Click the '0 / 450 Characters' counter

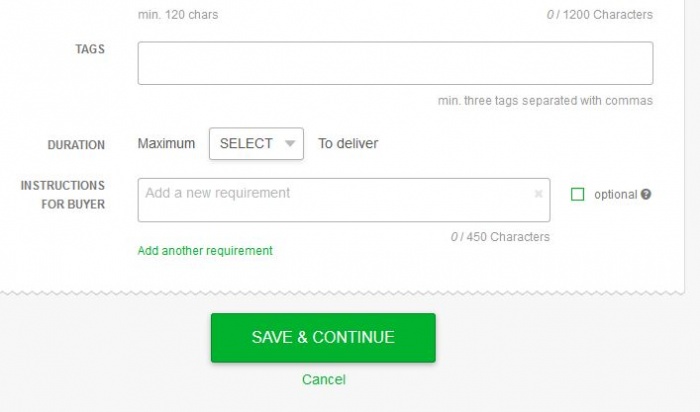(499, 237)
